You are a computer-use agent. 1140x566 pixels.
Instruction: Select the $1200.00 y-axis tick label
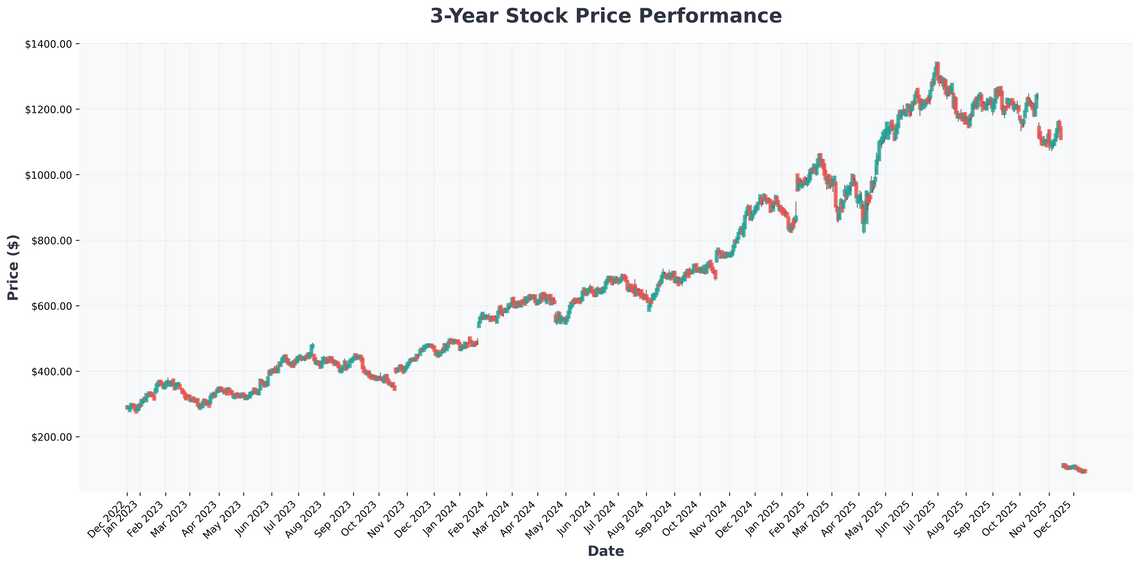click(48, 109)
